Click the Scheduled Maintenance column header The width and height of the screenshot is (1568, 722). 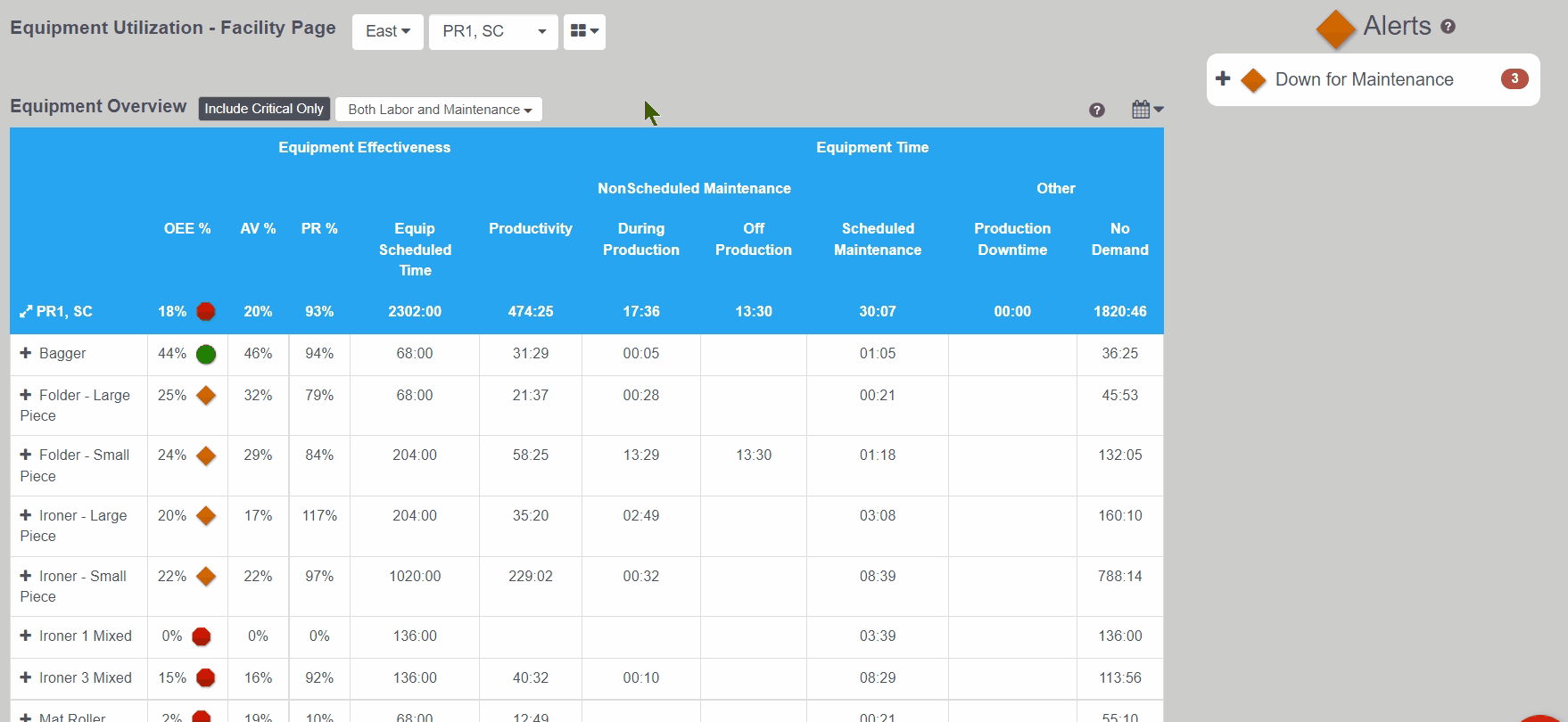coord(878,239)
